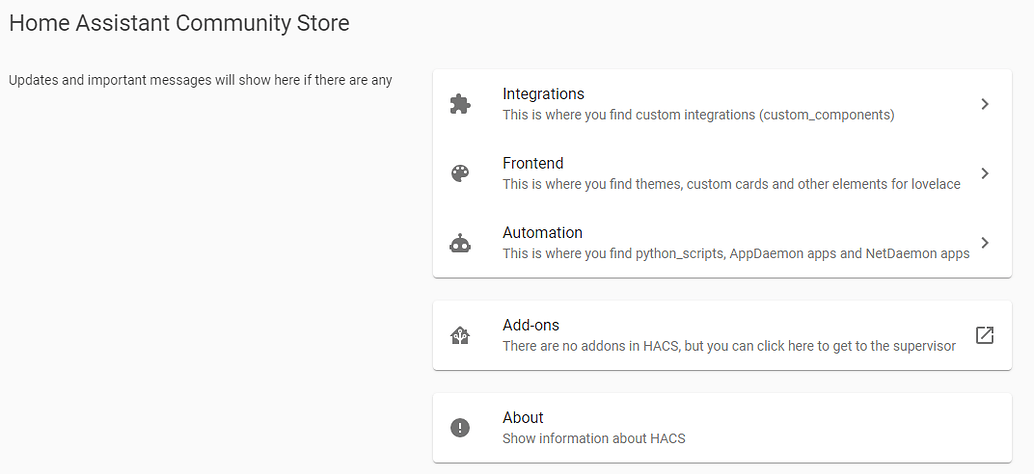
Task: Click the exclamation circle About icon
Action: (460, 428)
